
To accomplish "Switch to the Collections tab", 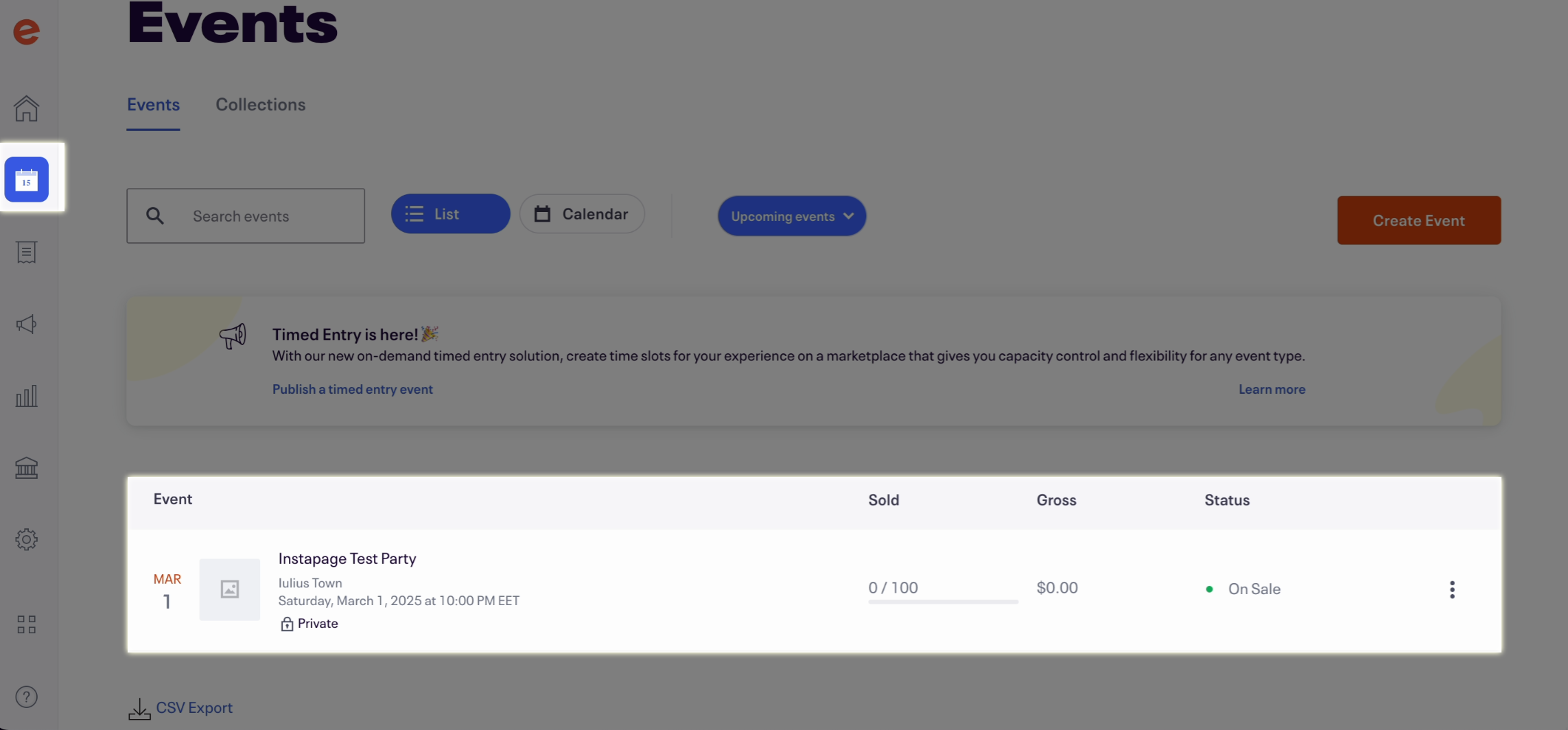I will point(261,104).
